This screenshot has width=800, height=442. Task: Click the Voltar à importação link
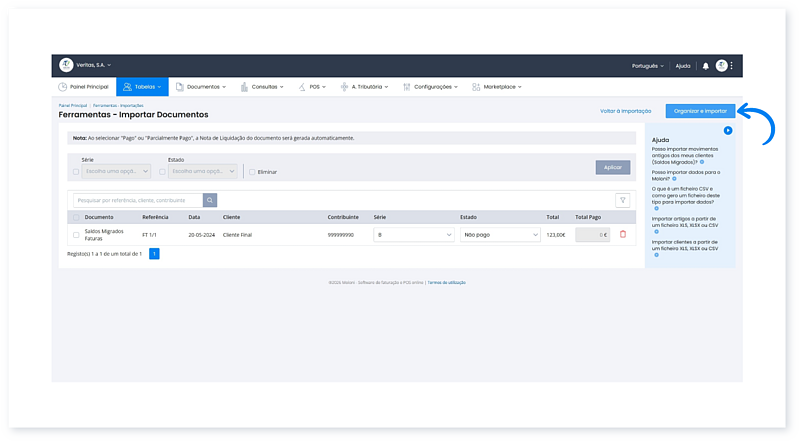[x=626, y=111]
